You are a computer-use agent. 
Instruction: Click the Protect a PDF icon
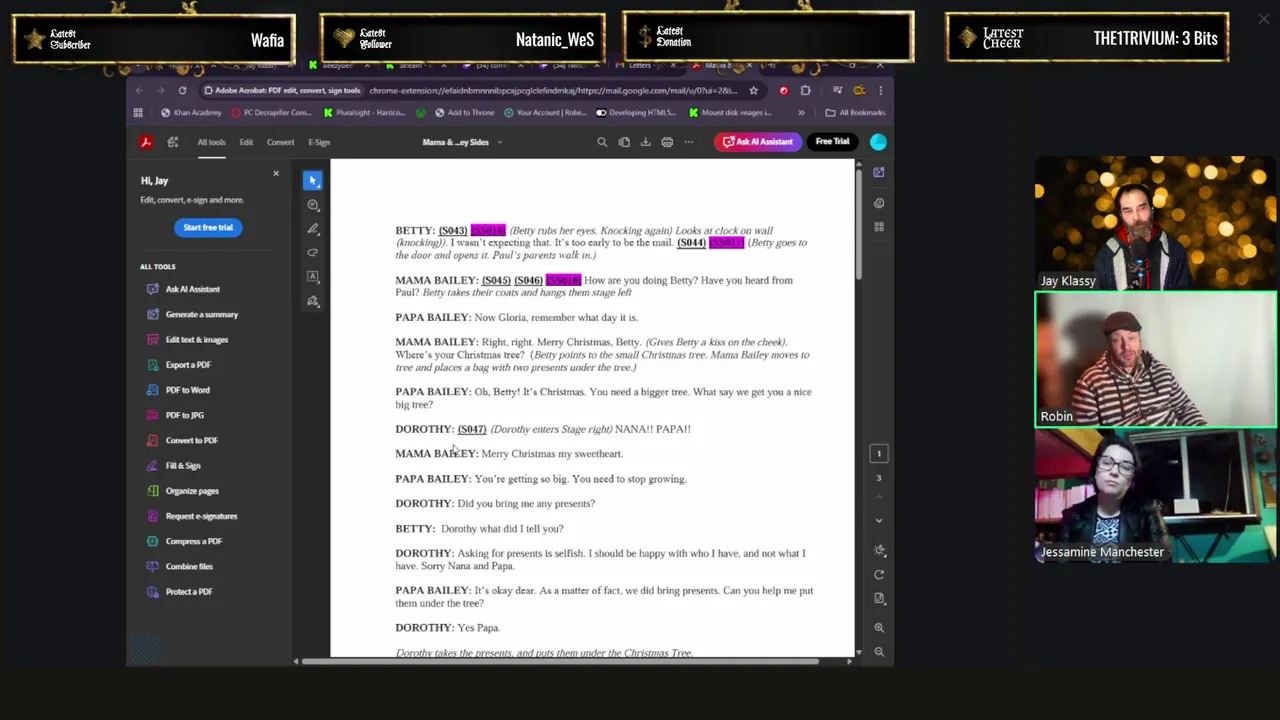152,591
